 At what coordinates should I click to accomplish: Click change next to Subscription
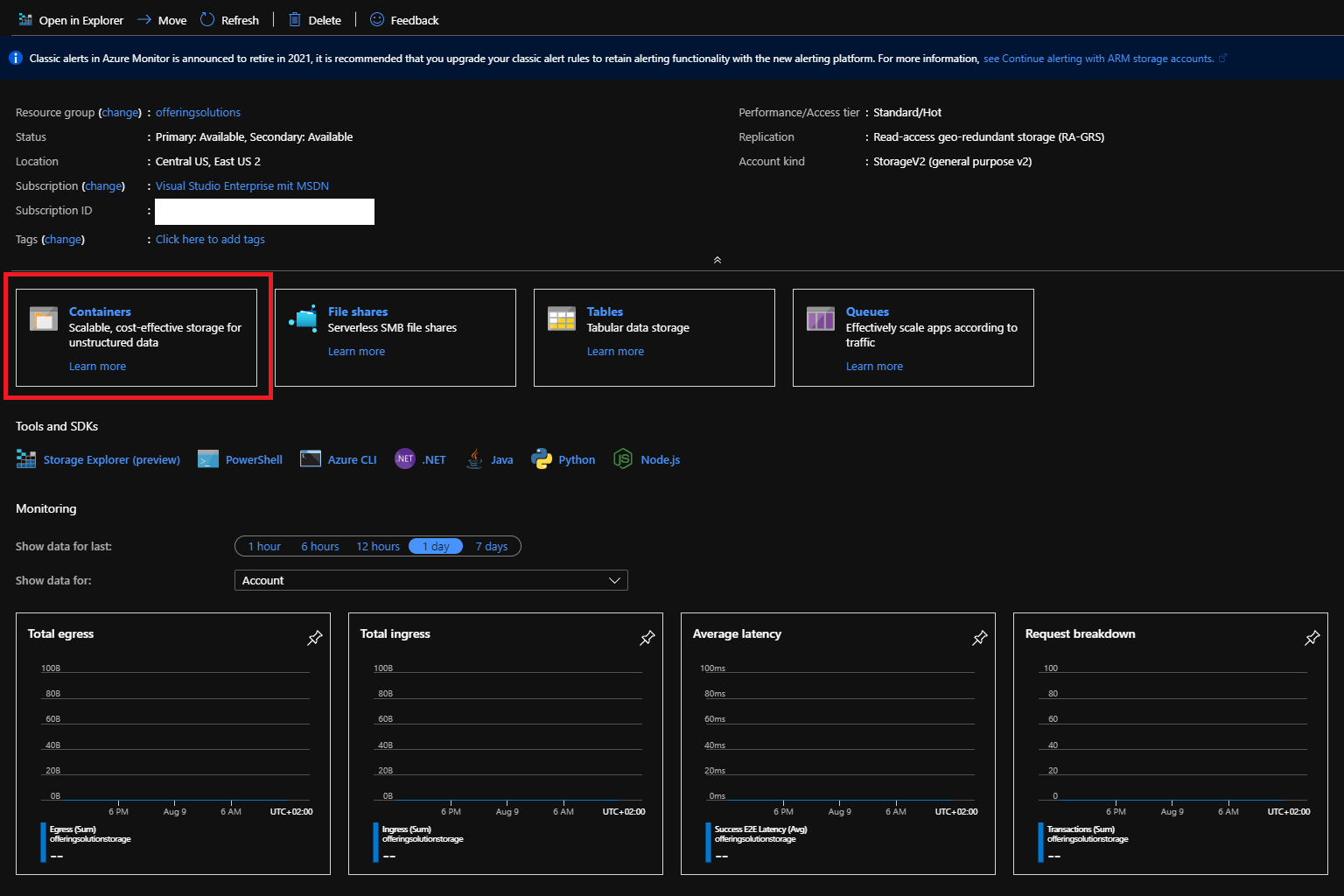103,185
